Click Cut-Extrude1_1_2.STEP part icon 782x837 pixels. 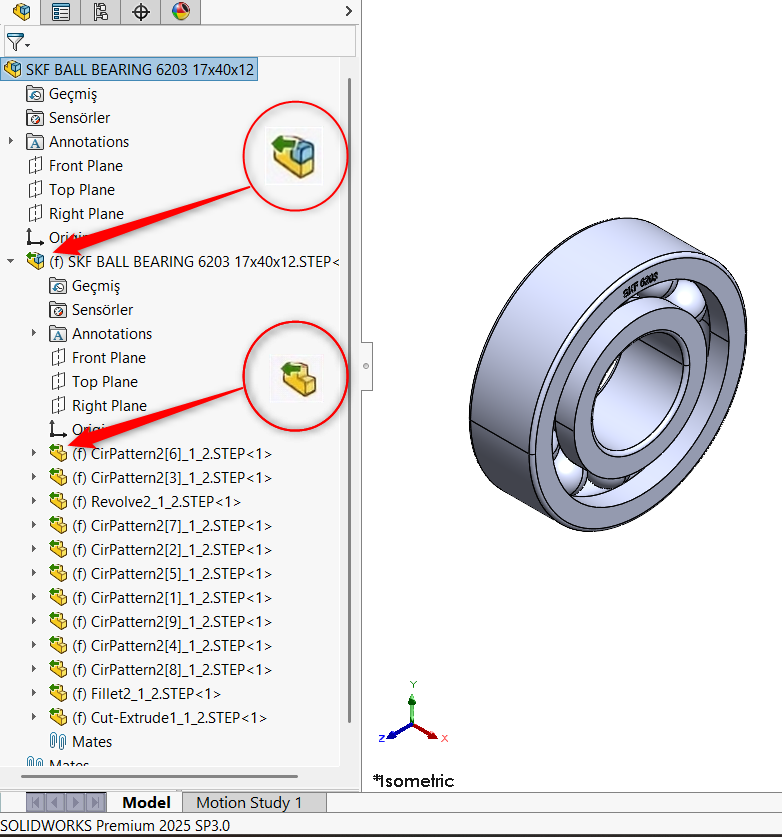[58, 717]
